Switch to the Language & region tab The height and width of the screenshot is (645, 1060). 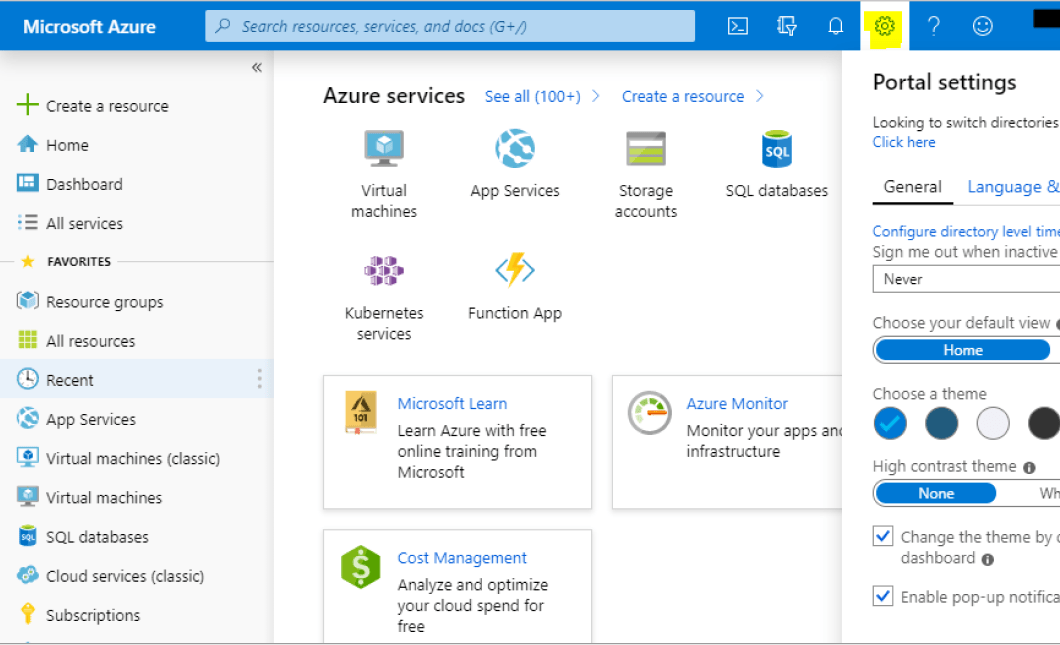1013,187
